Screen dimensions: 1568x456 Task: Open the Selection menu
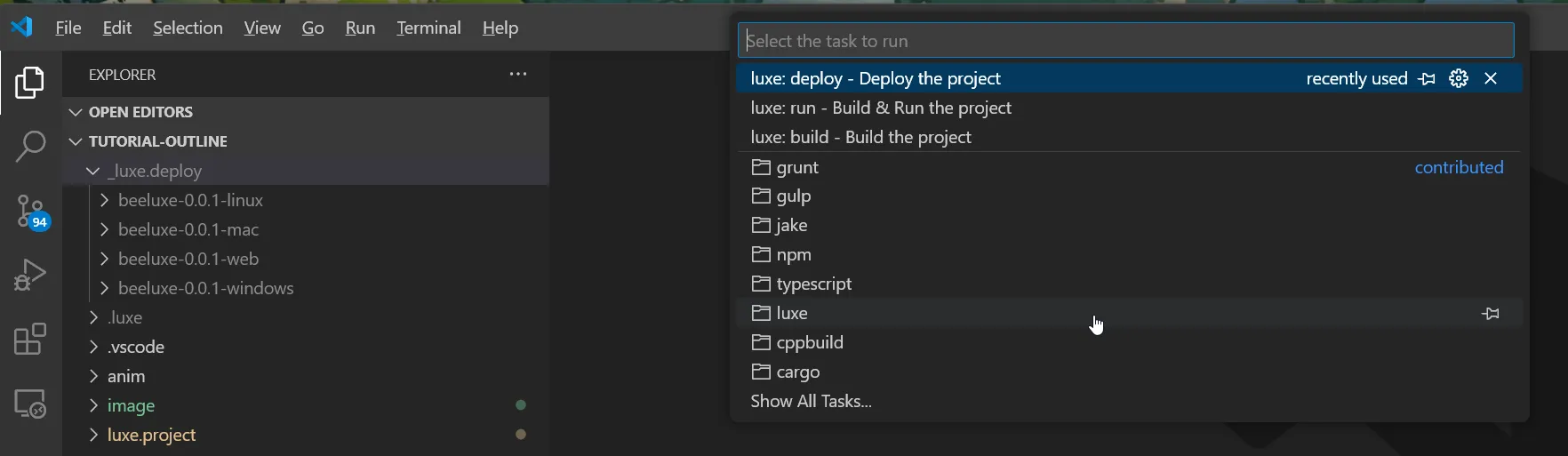pos(188,28)
